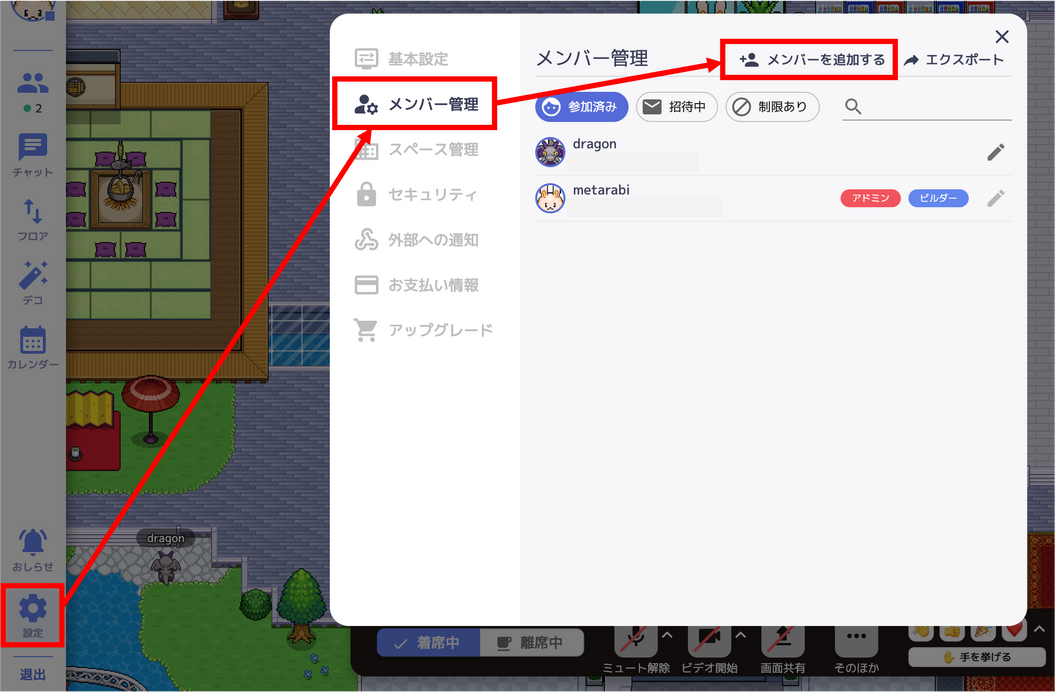1056x692 pixels.
Task: Filter by 招待中 invited members
Action: pos(676,106)
